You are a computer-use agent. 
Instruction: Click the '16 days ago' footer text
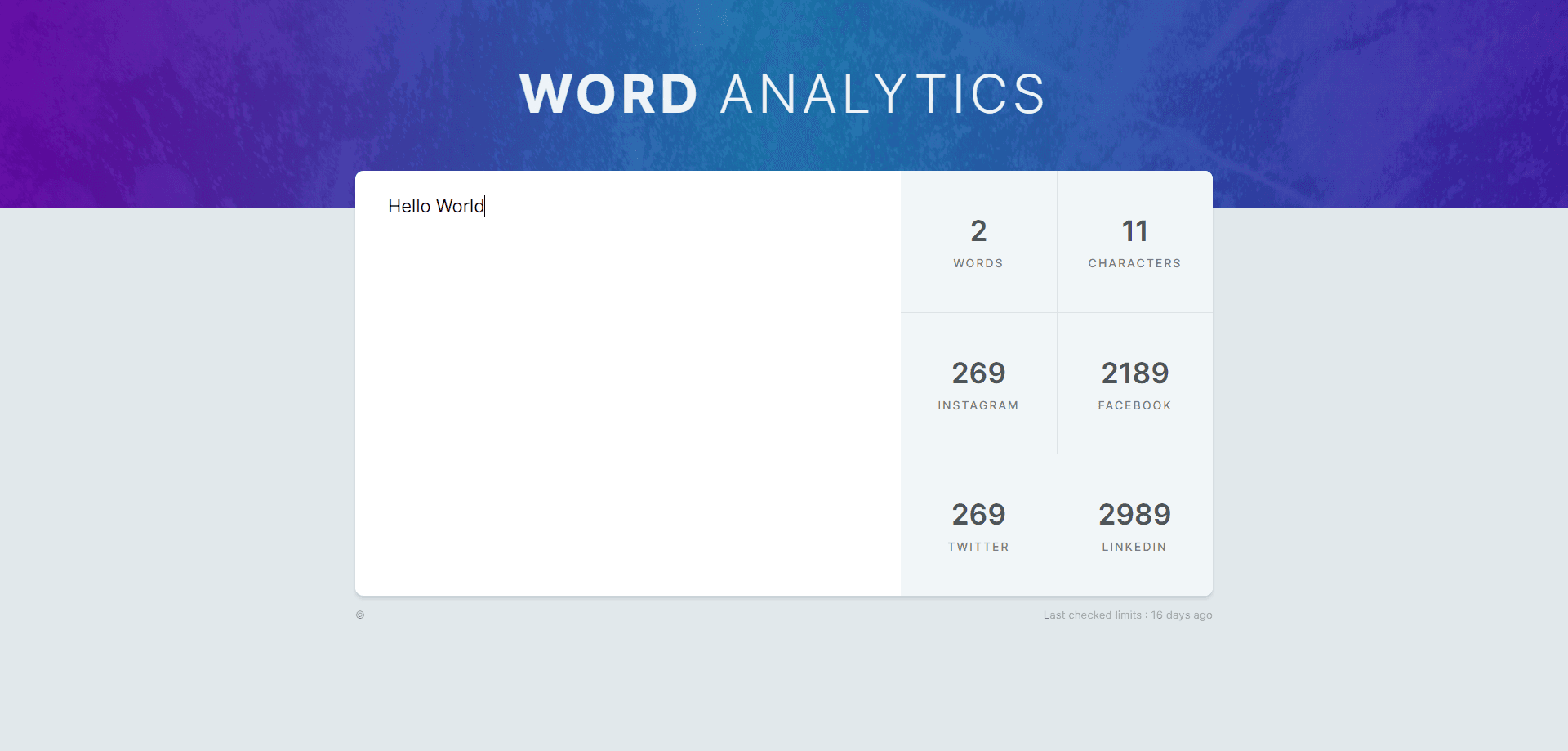1182,615
